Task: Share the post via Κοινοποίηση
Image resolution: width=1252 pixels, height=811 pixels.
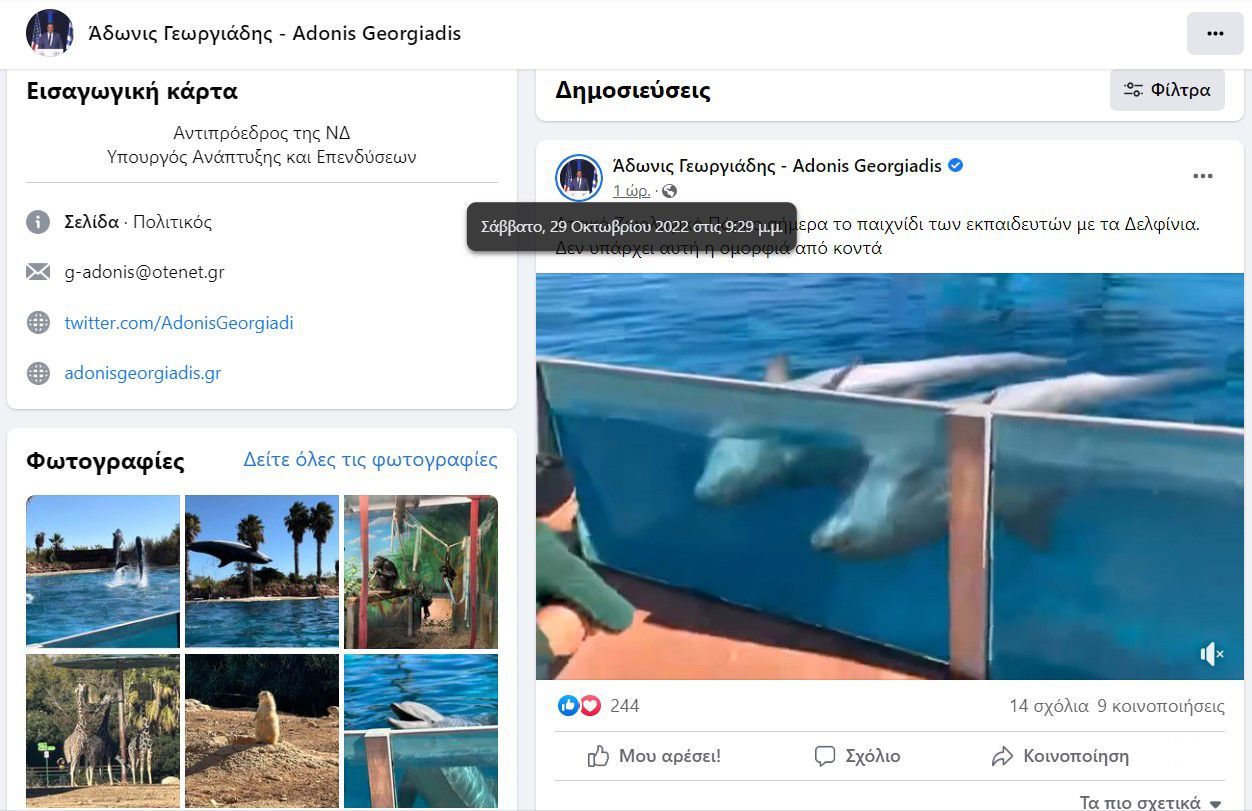Action: point(1060,756)
